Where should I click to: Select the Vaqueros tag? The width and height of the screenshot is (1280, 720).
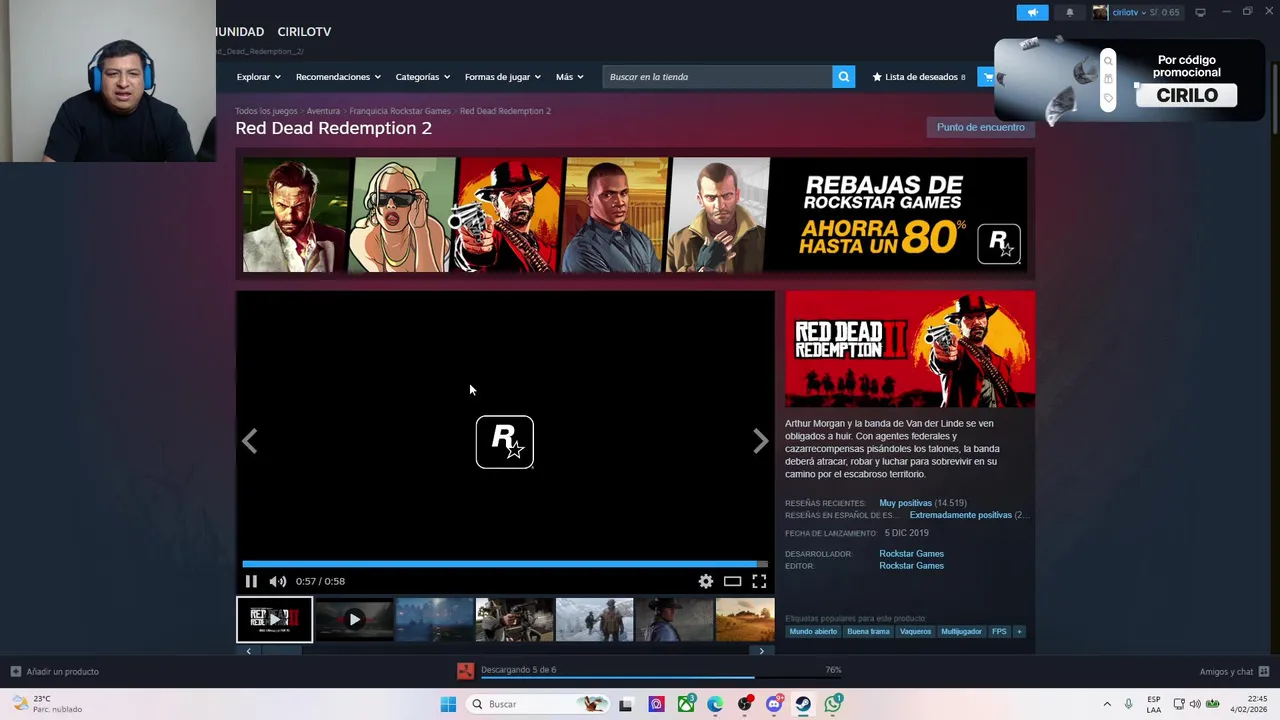pyautogui.click(x=915, y=631)
